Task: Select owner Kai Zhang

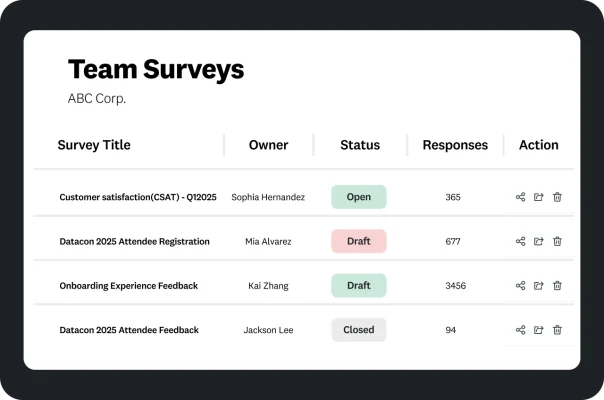Action: (x=268, y=286)
